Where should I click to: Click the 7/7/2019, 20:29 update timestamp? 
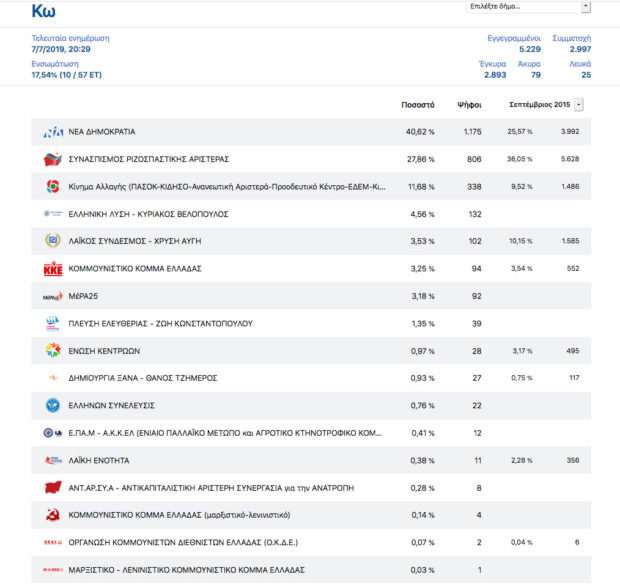coord(61,49)
